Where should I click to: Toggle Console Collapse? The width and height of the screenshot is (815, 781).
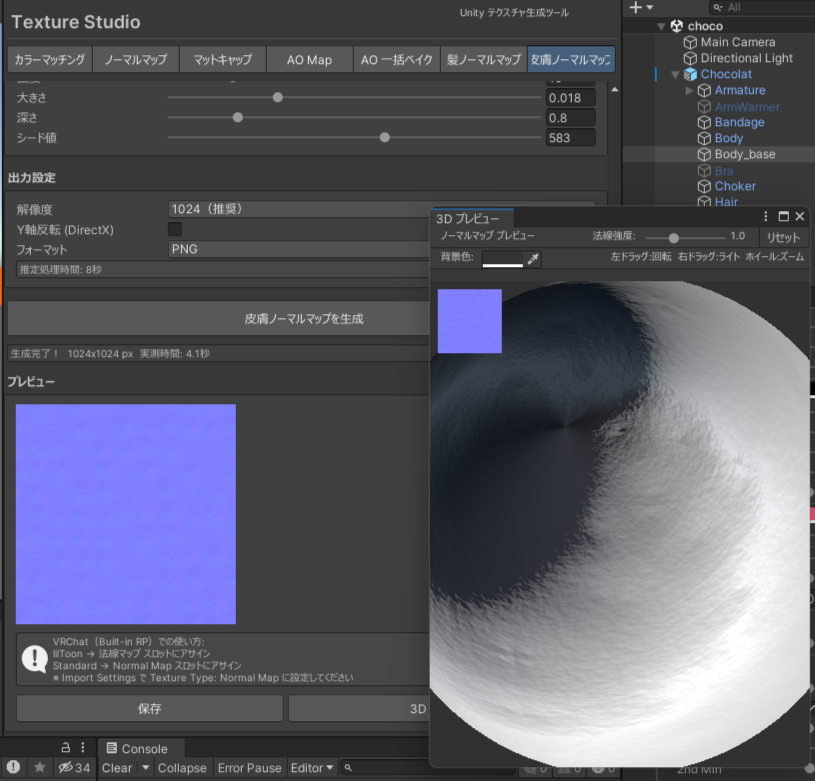pyautogui.click(x=182, y=767)
